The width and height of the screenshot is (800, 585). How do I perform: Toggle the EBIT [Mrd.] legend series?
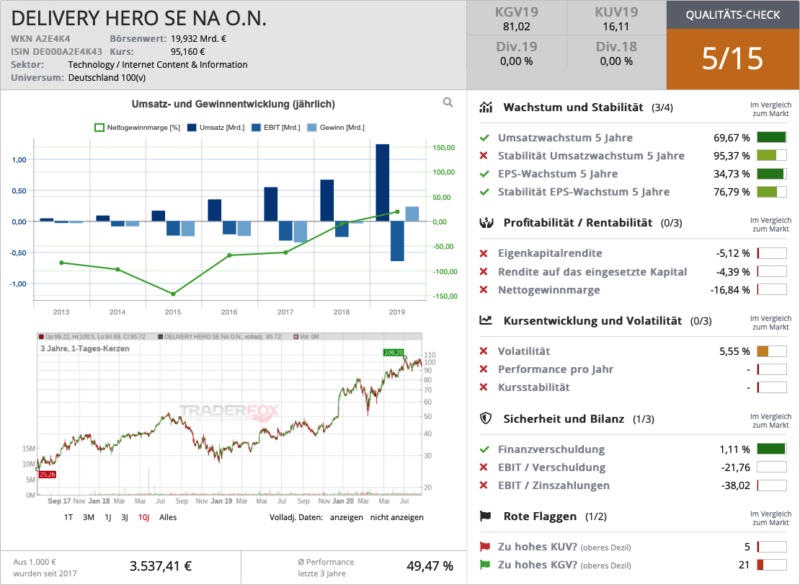276,128
